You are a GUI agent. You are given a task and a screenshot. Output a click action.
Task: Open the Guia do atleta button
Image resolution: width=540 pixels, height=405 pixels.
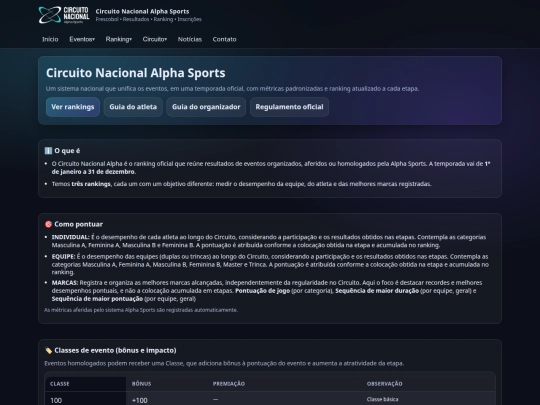click(133, 107)
